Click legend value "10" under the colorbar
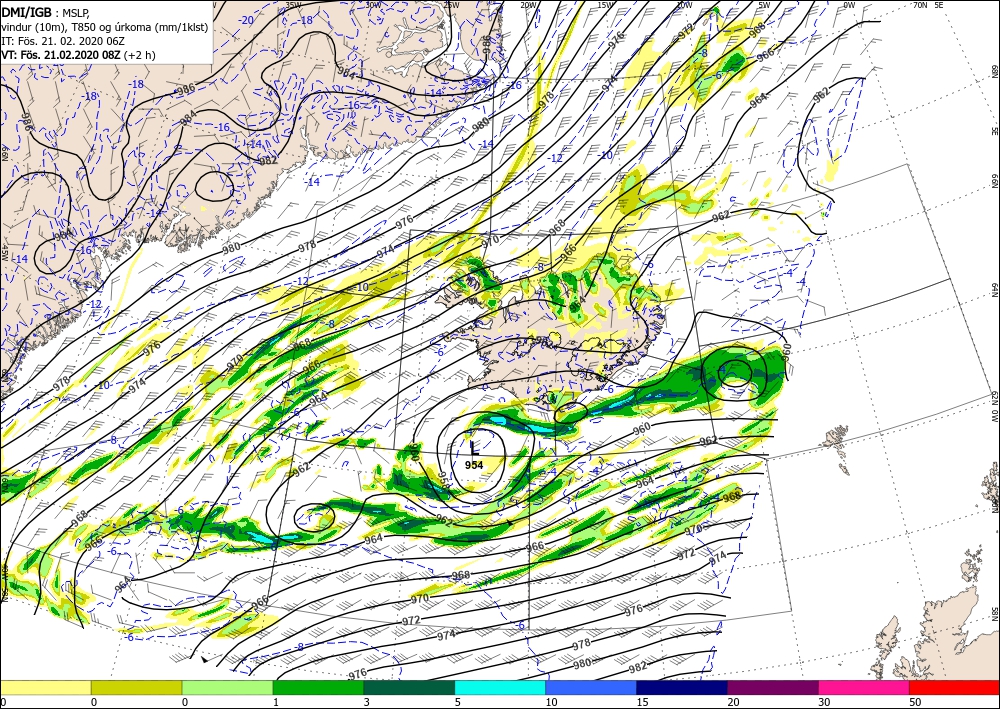 551,703
